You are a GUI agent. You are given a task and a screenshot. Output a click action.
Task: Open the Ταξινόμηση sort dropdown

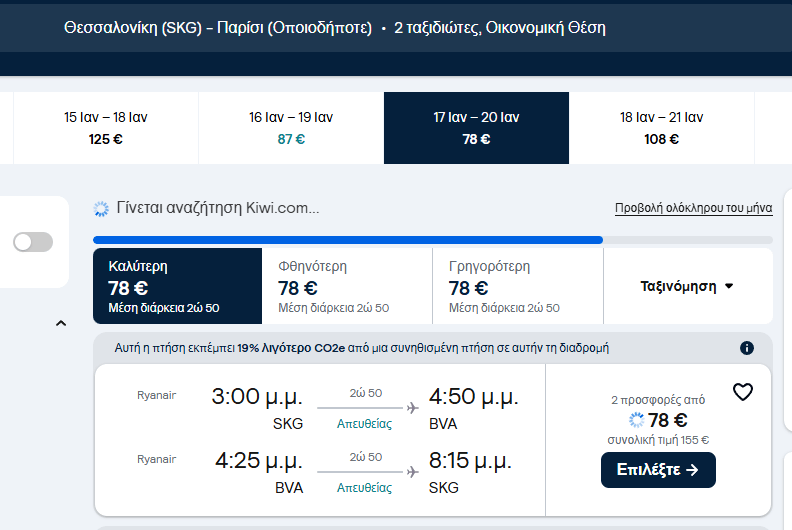pyautogui.click(x=687, y=286)
